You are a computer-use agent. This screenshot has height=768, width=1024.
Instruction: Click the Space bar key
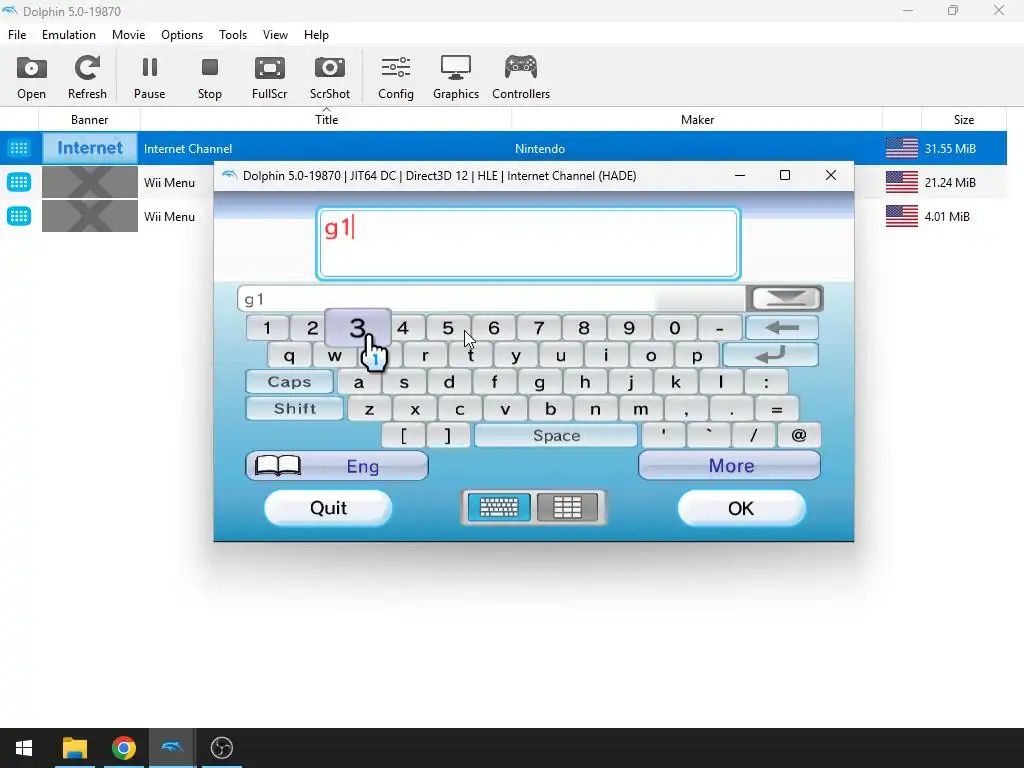pos(556,436)
